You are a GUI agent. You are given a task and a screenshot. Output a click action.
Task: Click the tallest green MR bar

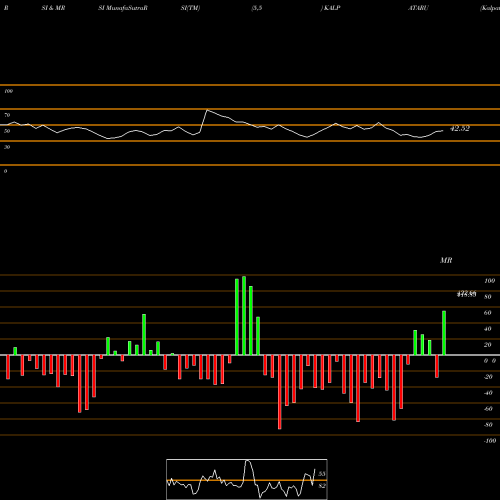[x=244, y=315]
